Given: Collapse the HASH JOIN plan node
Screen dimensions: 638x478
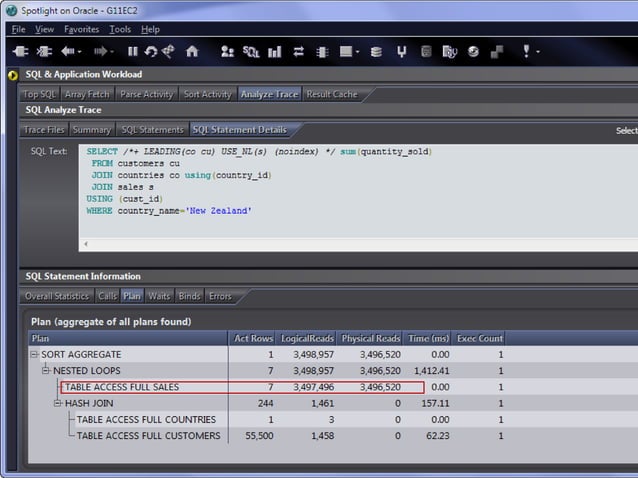Looking at the screenshot, I should (57, 403).
